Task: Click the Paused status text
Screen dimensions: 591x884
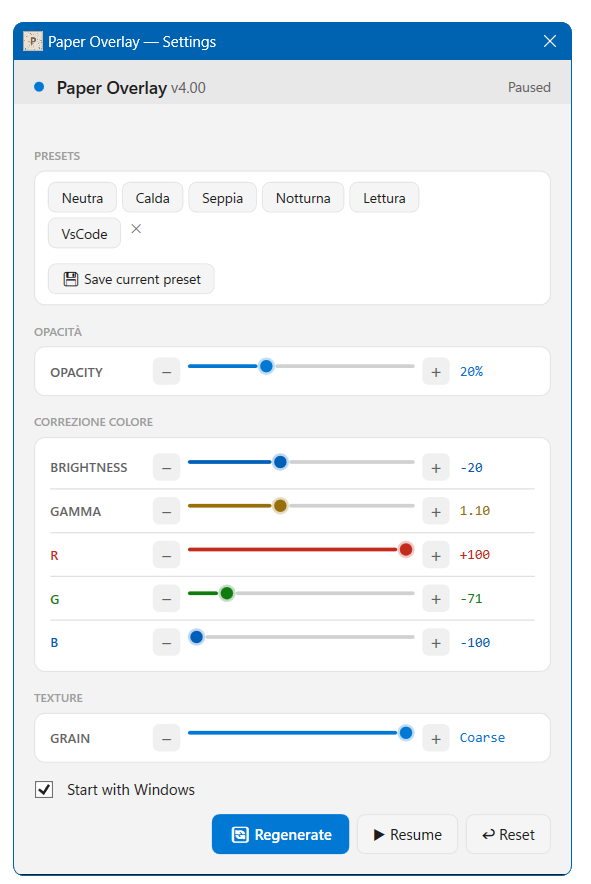Action: 529,87
